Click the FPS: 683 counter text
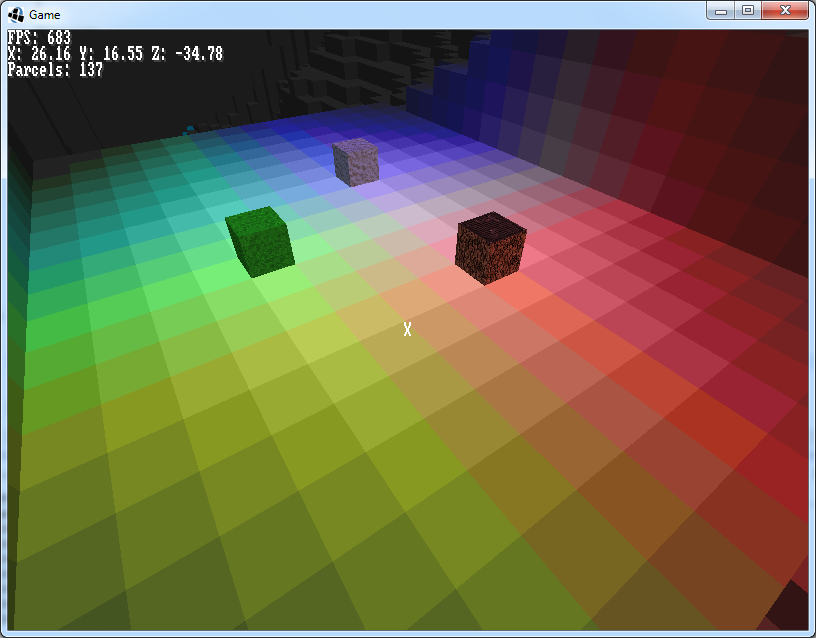Image resolution: width=816 pixels, height=638 pixels. (39, 37)
